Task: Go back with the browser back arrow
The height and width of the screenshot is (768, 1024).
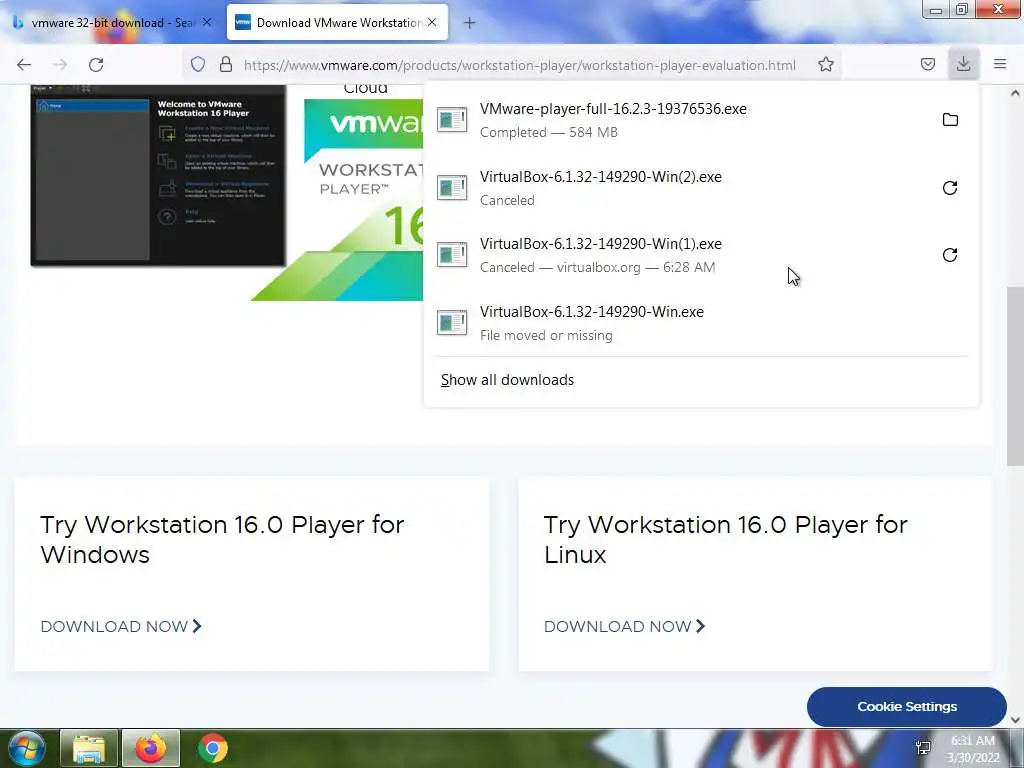Action: 24,65
